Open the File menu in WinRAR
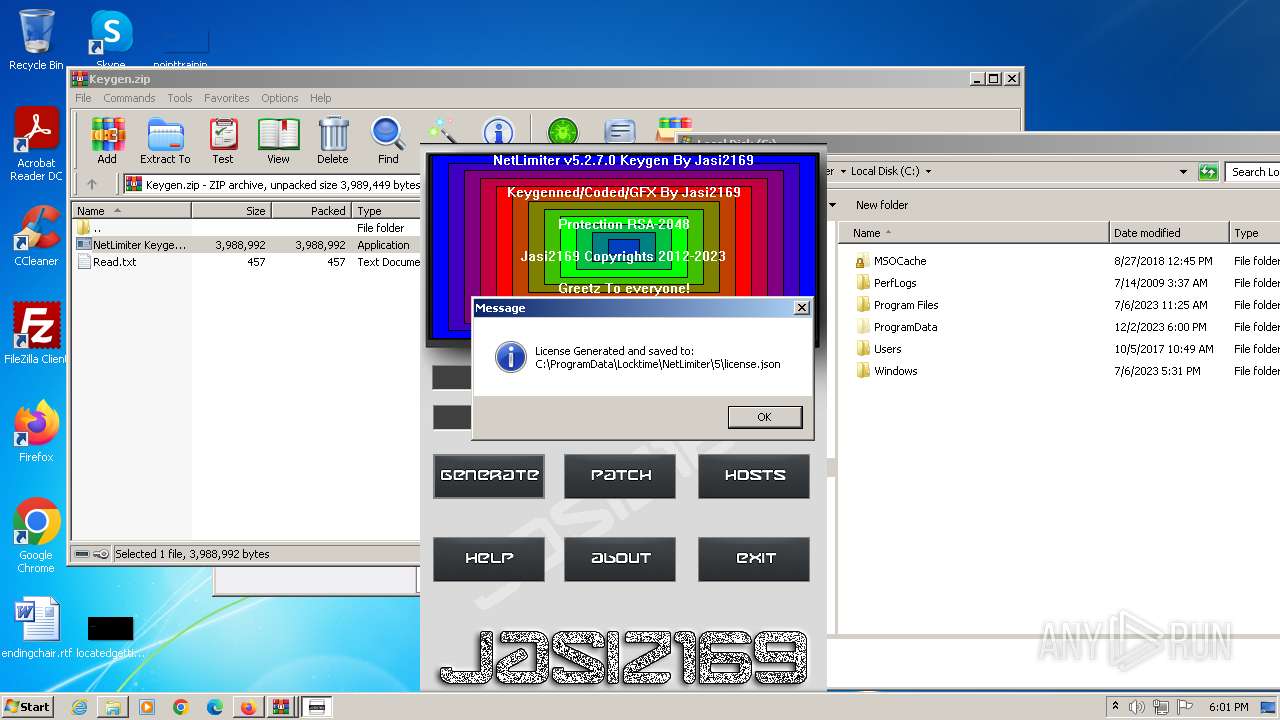This screenshot has height=720, width=1280. click(83, 98)
